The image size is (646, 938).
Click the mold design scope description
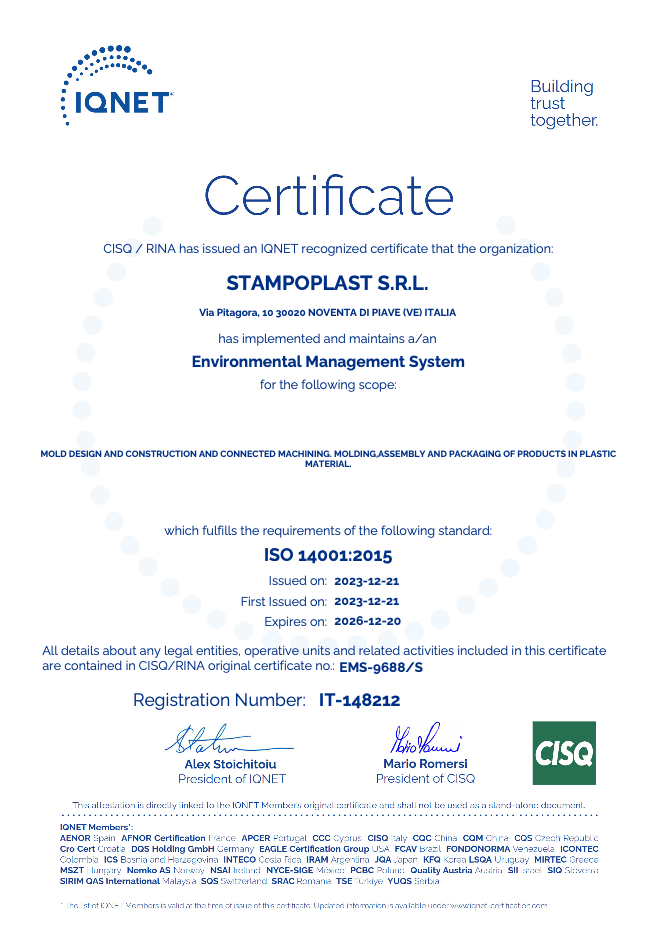(x=328, y=458)
